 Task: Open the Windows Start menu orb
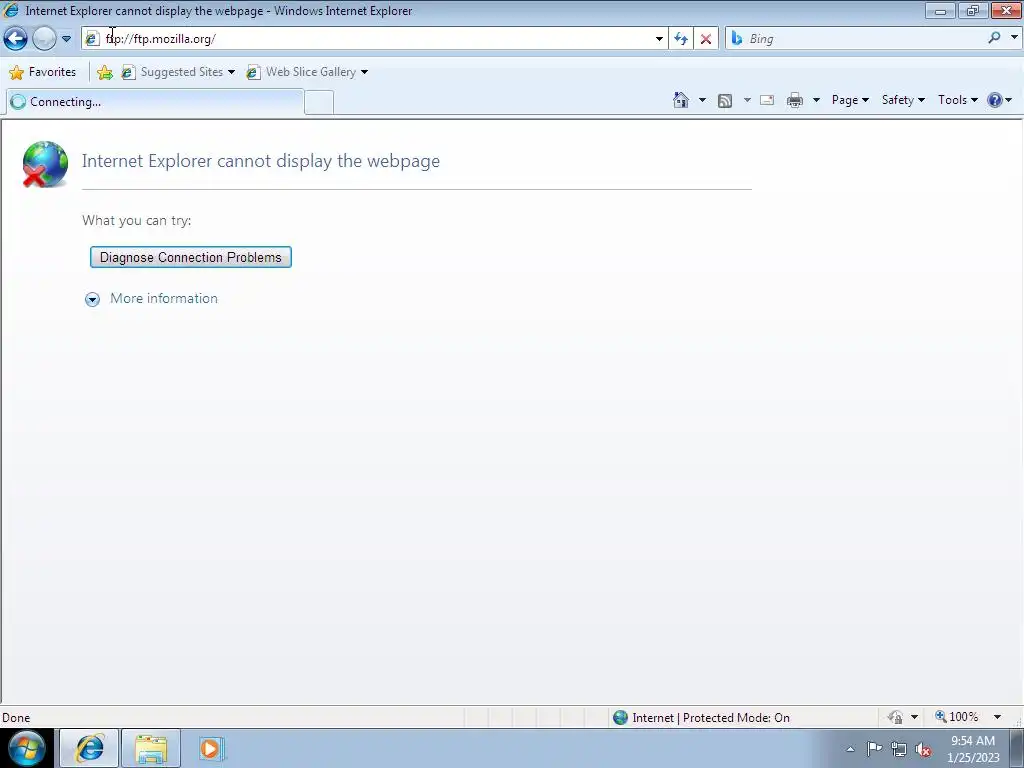[x=26, y=748]
